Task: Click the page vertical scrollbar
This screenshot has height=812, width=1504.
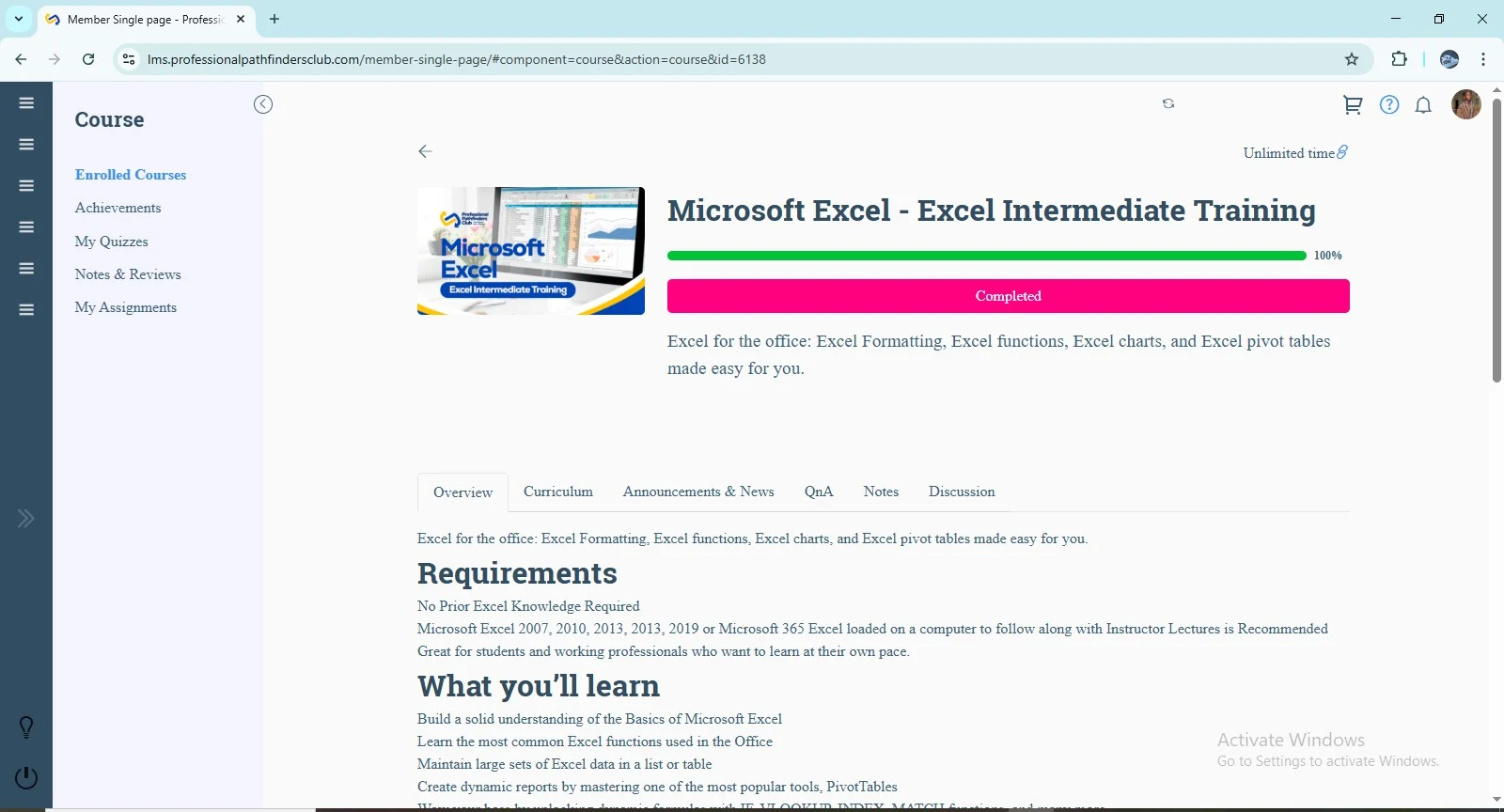Action: click(1496, 240)
